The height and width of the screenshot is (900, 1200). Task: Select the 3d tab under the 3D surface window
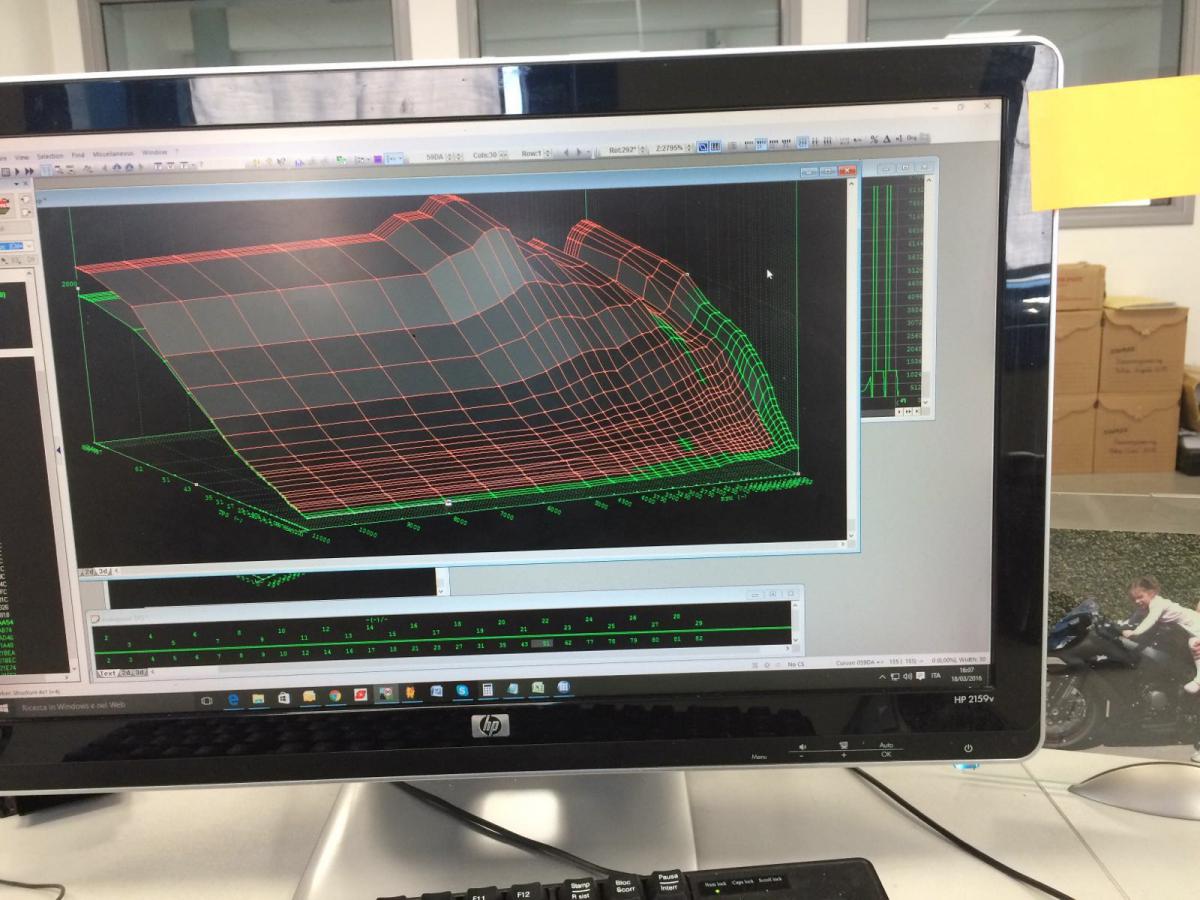(x=102, y=571)
